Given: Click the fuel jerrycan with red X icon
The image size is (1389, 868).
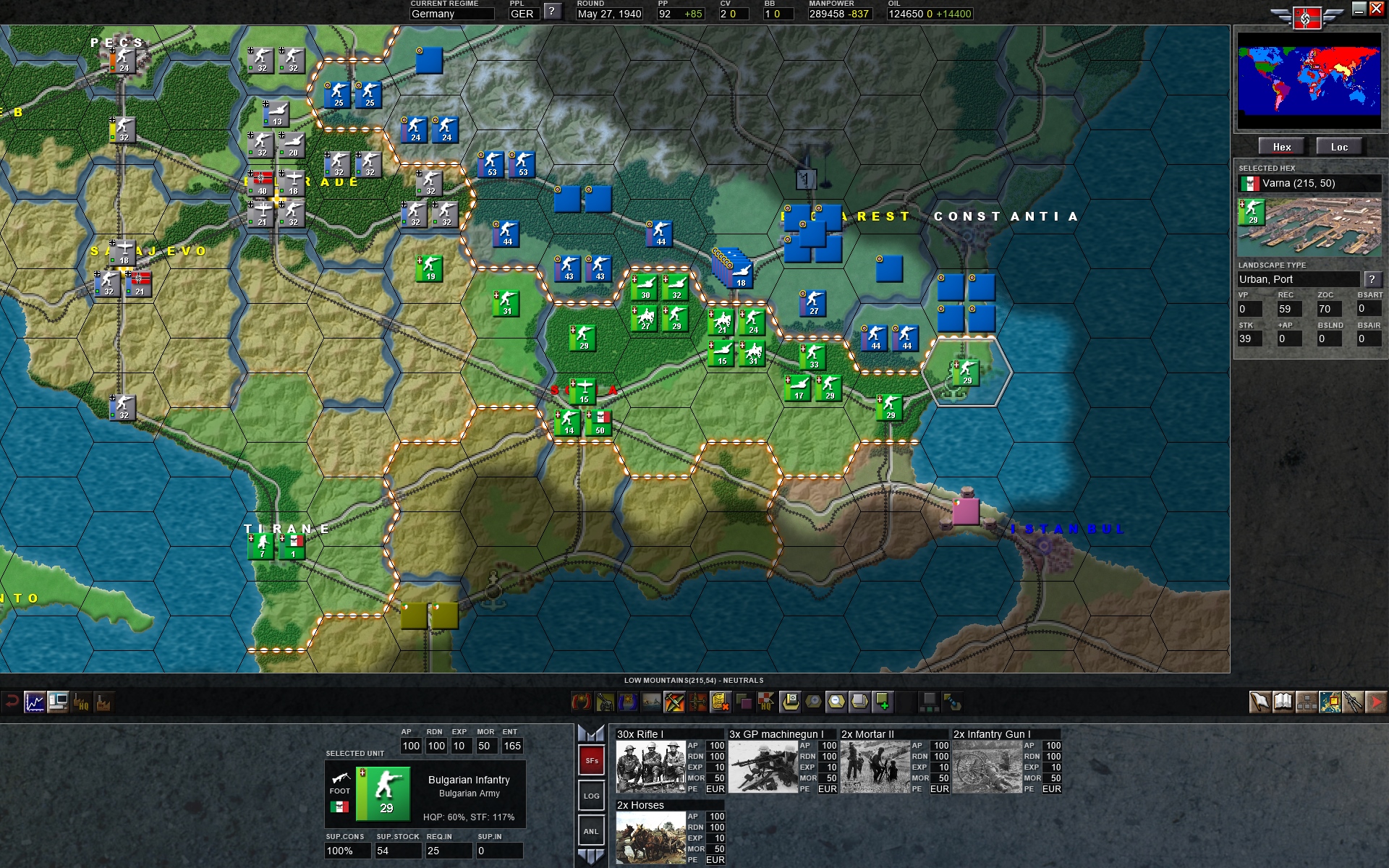Looking at the screenshot, I should click(721, 702).
